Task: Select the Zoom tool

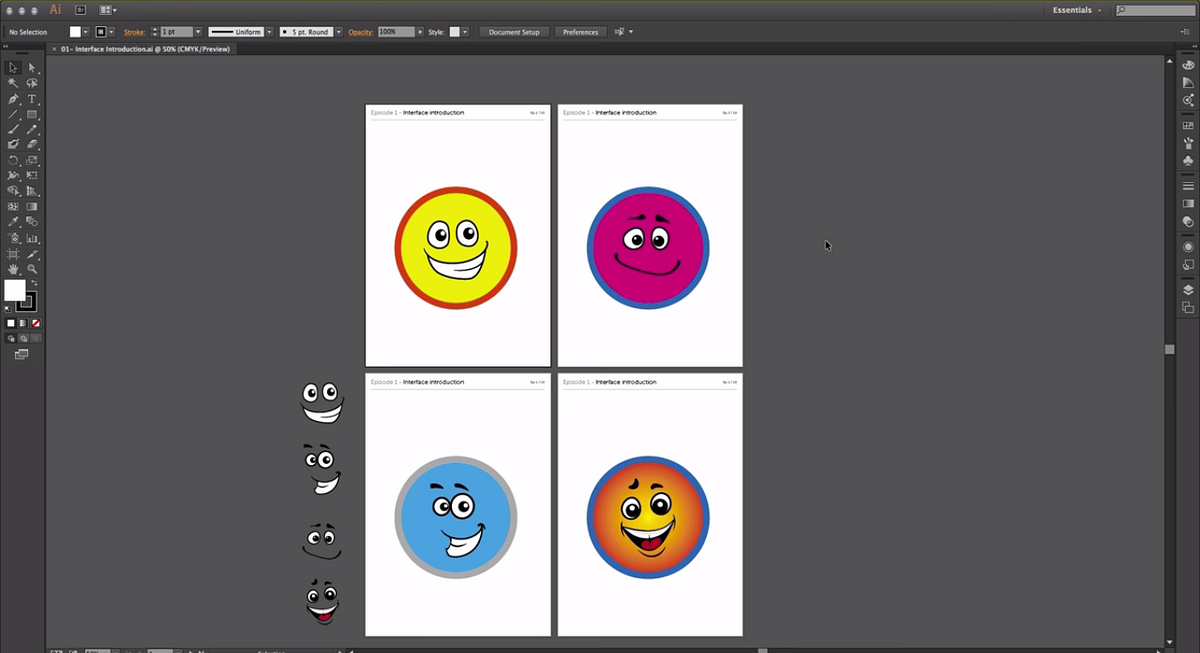Action: tap(32, 269)
